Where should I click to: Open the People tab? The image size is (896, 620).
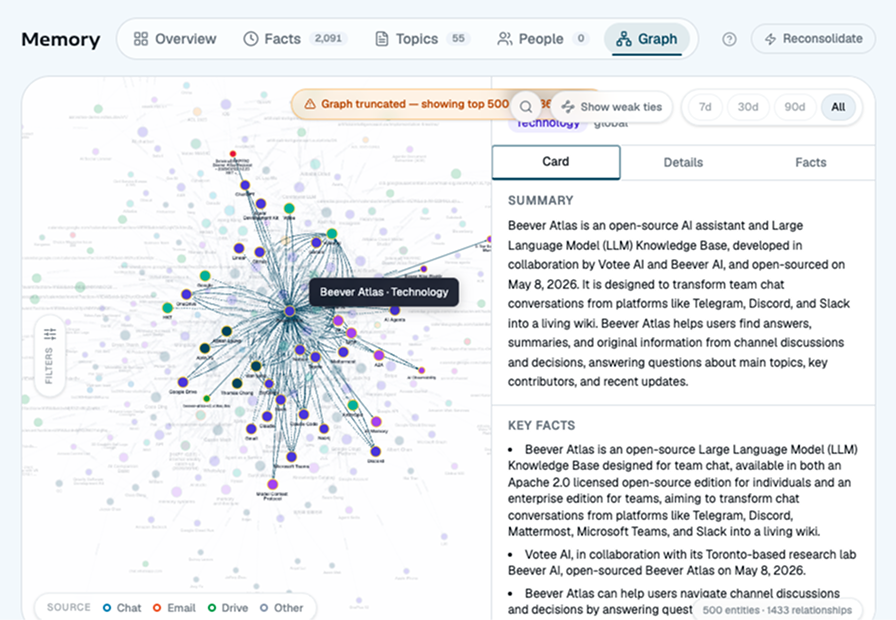(x=543, y=39)
